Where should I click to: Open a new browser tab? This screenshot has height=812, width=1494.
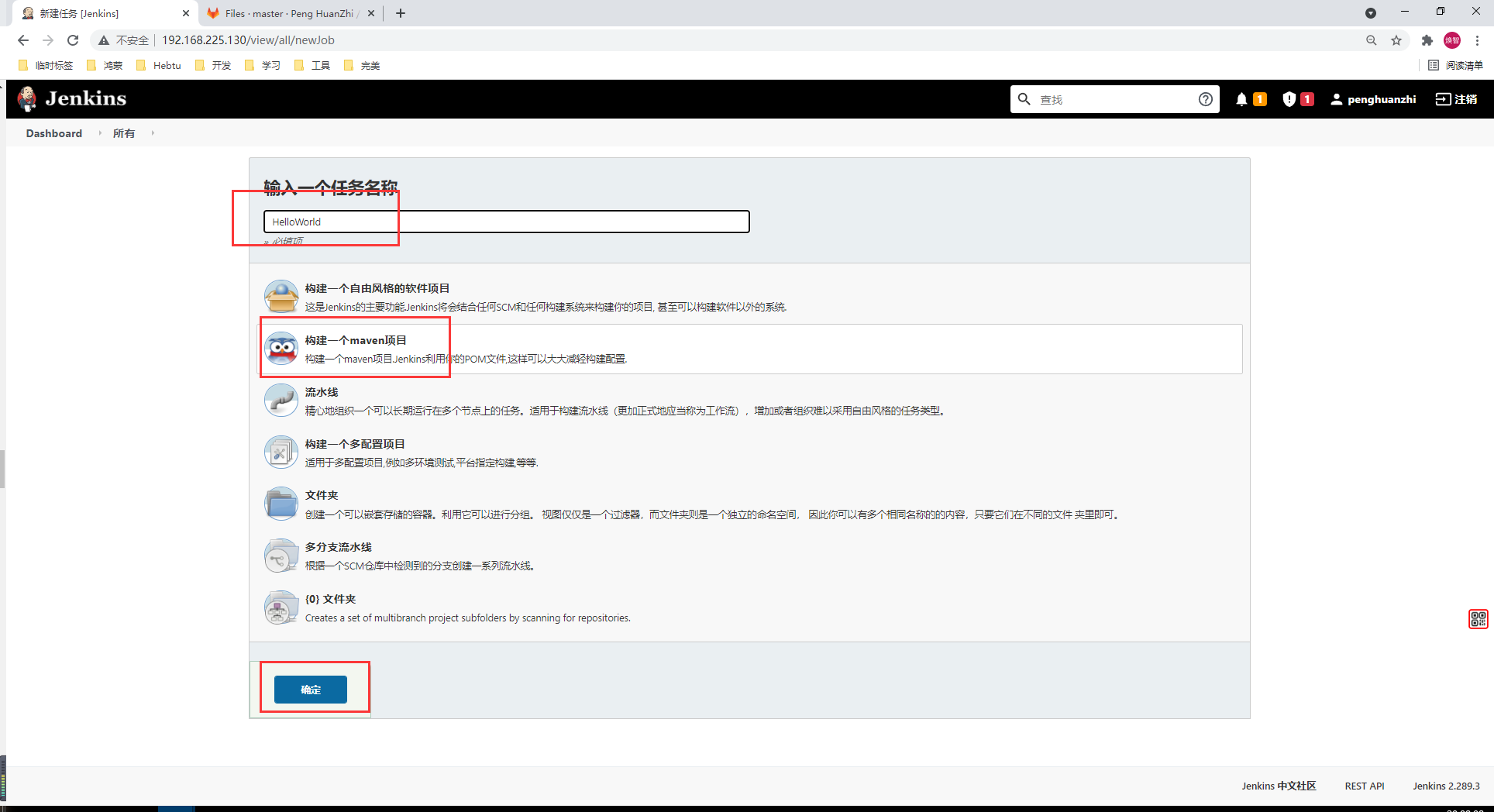[x=401, y=13]
